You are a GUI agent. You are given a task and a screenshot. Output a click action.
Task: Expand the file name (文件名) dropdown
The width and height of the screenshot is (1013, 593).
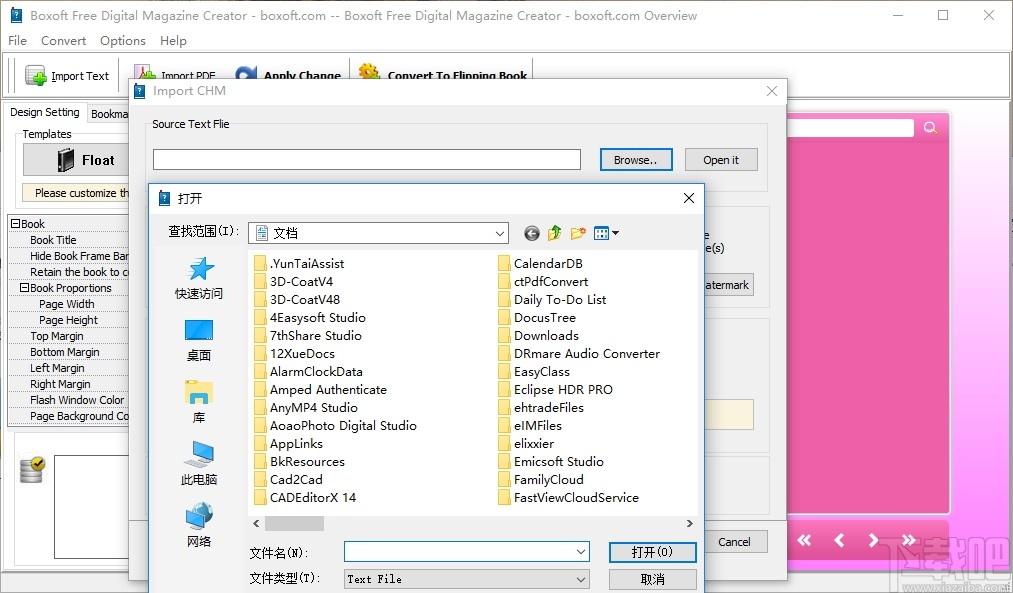(581, 552)
